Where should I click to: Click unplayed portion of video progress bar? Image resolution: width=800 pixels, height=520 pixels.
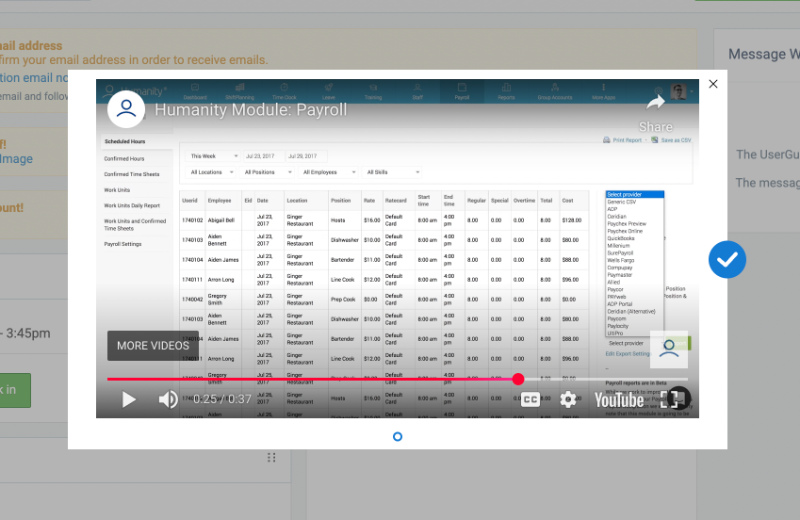(606, 379)
